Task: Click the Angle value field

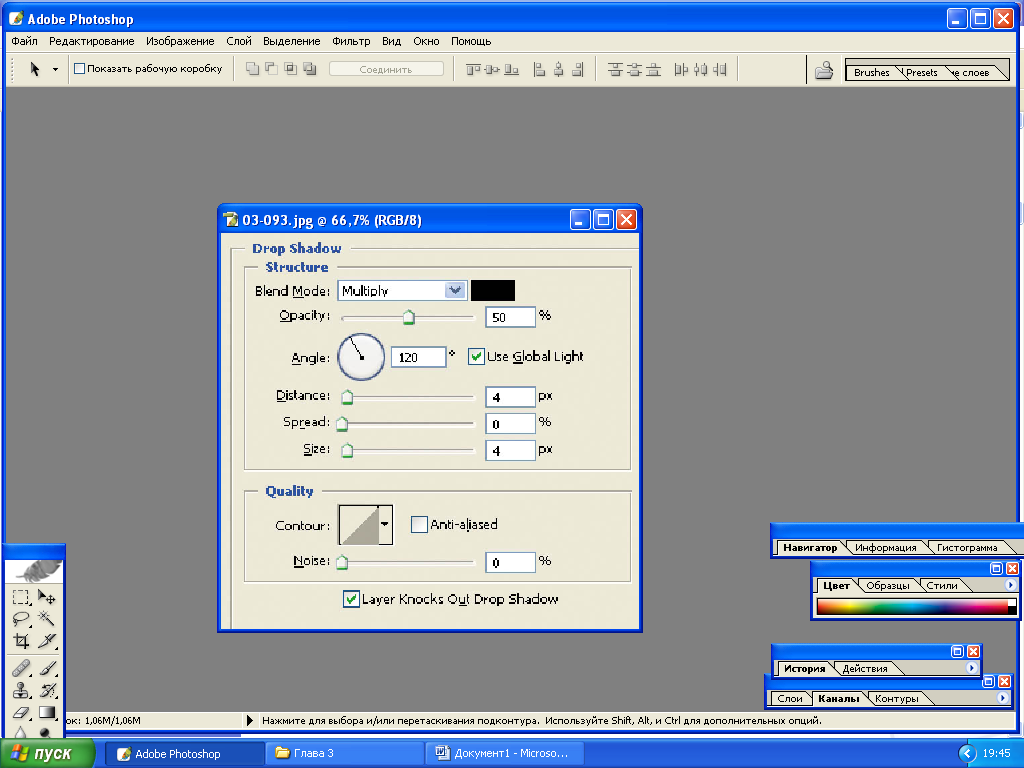Action: pyautogui.click(x=419, y=357)
